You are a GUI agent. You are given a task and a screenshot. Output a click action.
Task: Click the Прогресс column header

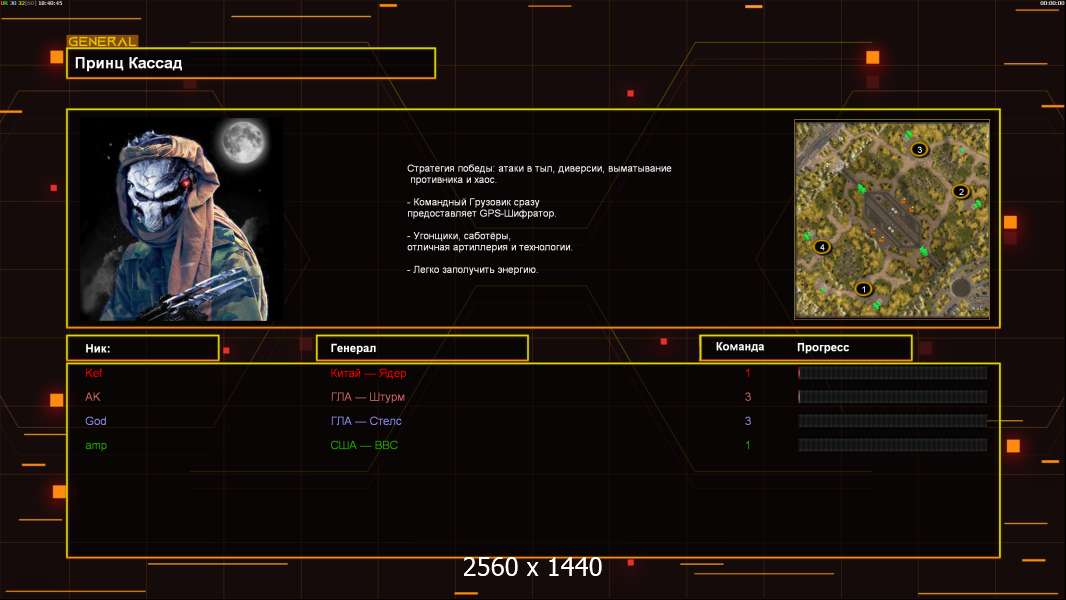(x=823, y=347)
